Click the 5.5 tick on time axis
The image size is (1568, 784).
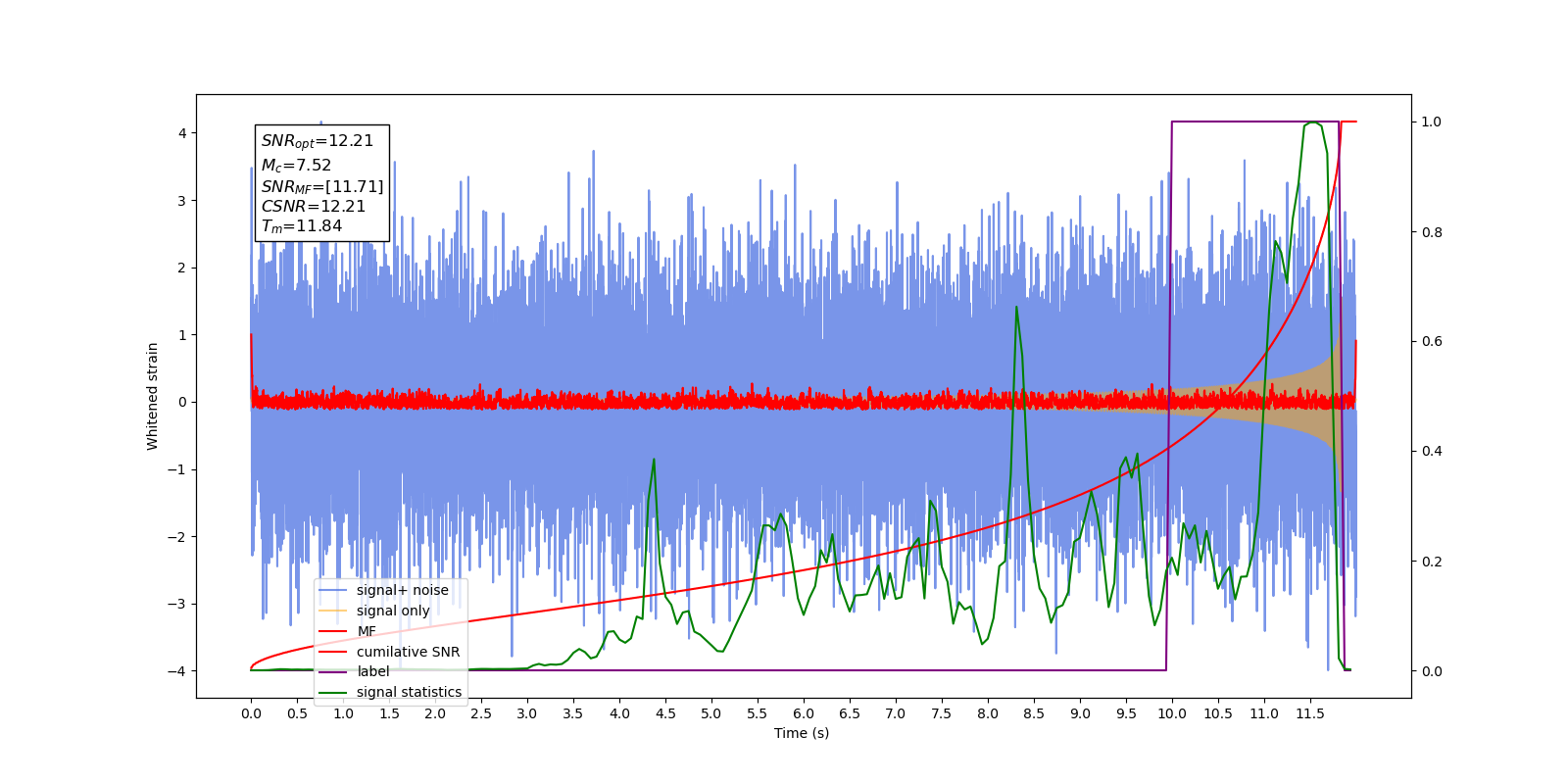[758, 713]
